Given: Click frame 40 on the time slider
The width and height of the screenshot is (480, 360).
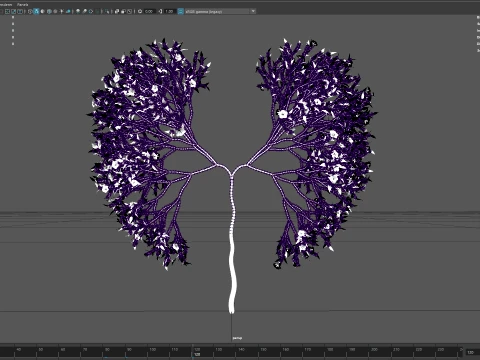Looking at the screenshot, I should pos(18,350).
